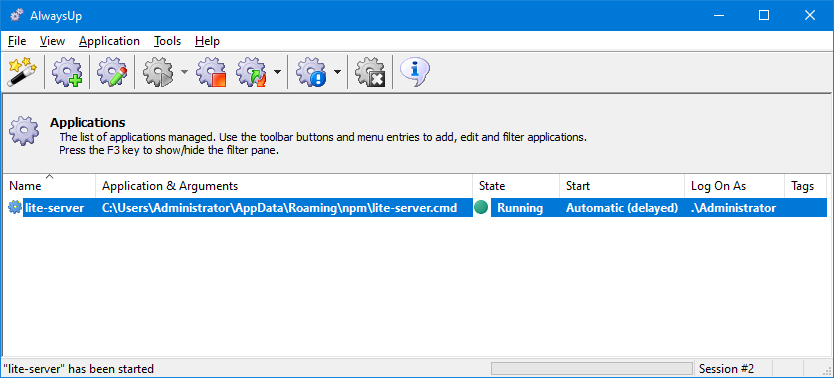Click the green Running state indicator
Viewport: 834px width, 378px height.
[x=481, y=208]
